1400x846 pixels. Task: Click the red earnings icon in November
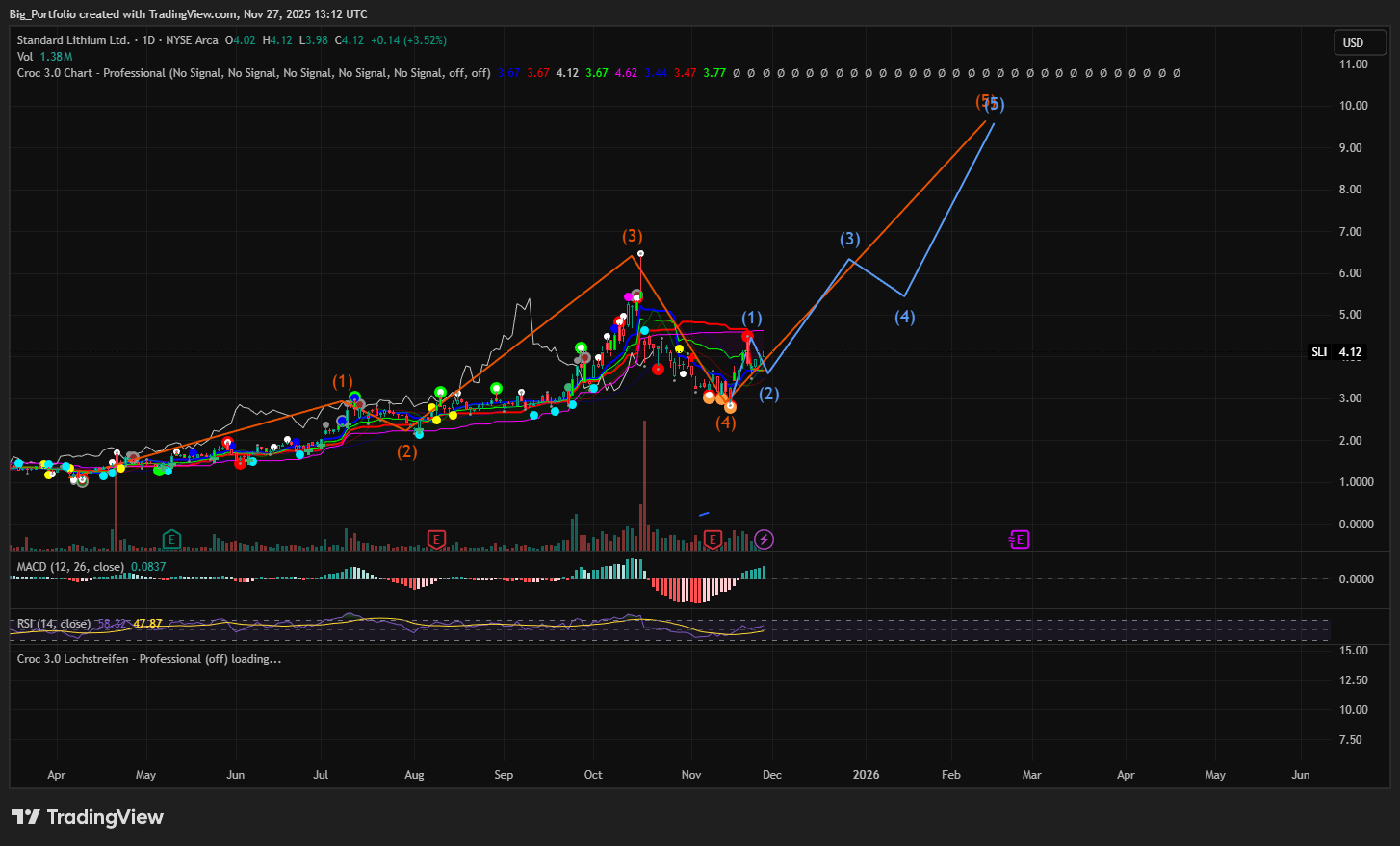pos(713,539)
